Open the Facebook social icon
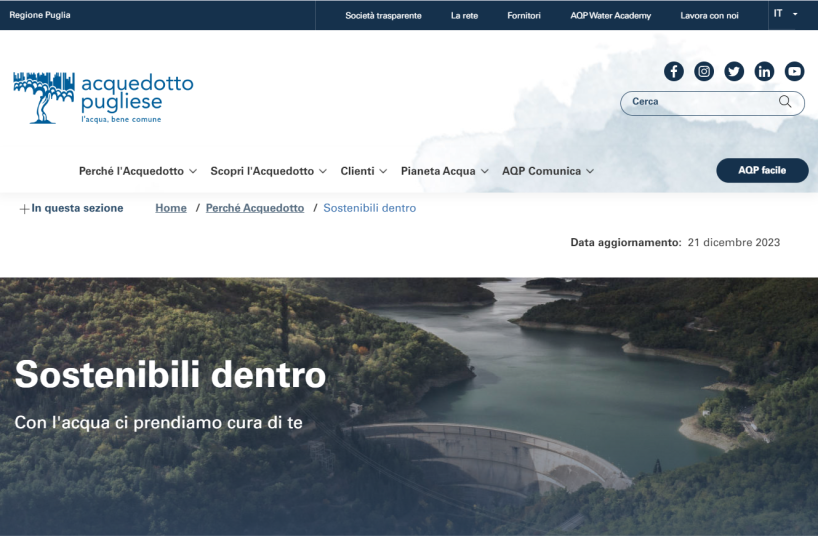Screen dimensions: 818x539 (673, 71)
